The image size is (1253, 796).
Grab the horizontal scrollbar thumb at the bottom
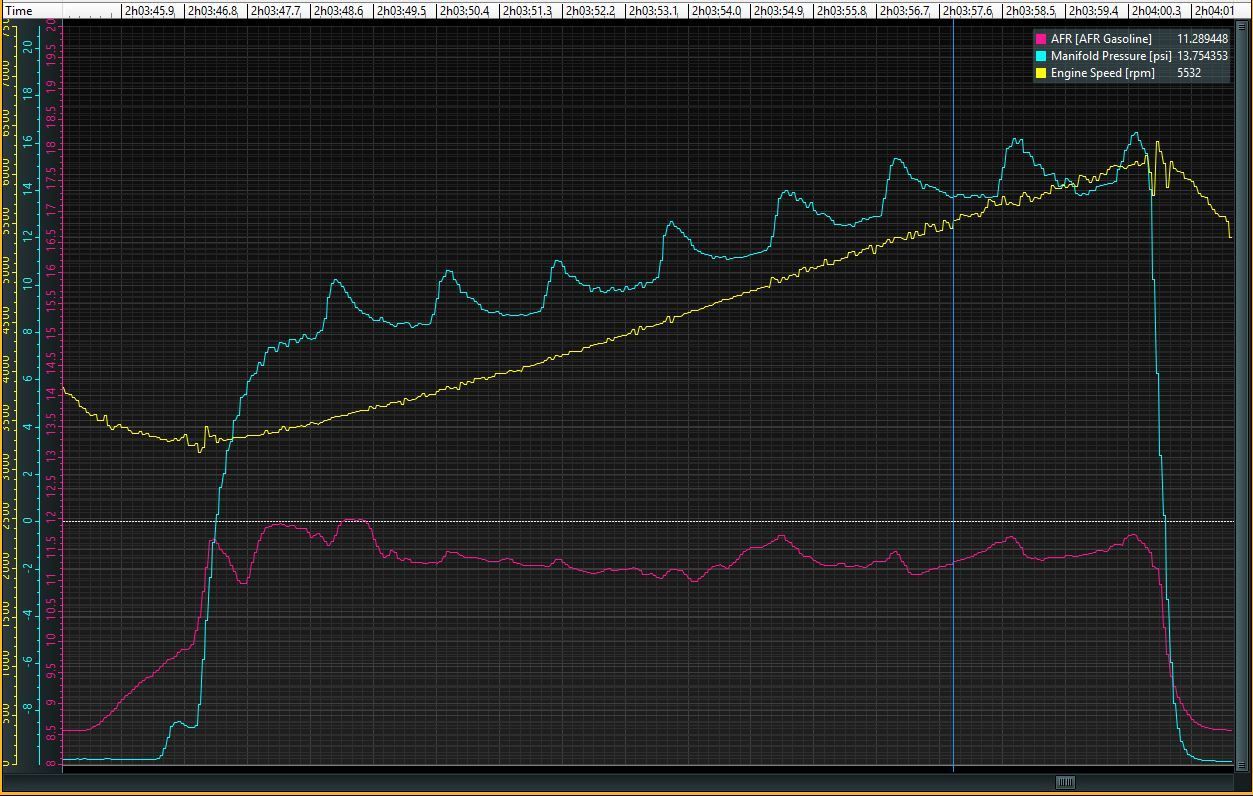coord(1065,782)
